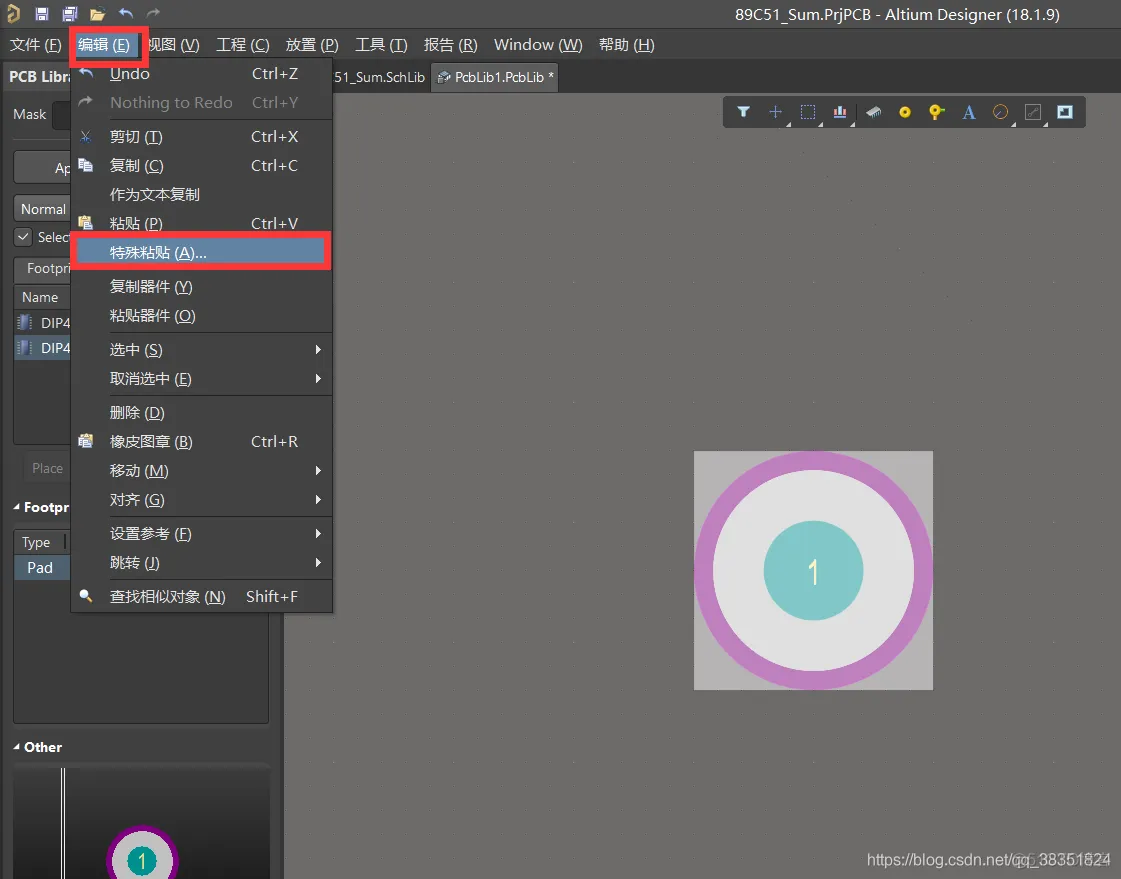The width and height of the screenshot is (1121, 879).
Task: Click the selection filter funnel icon
Action: pos(744,111)
